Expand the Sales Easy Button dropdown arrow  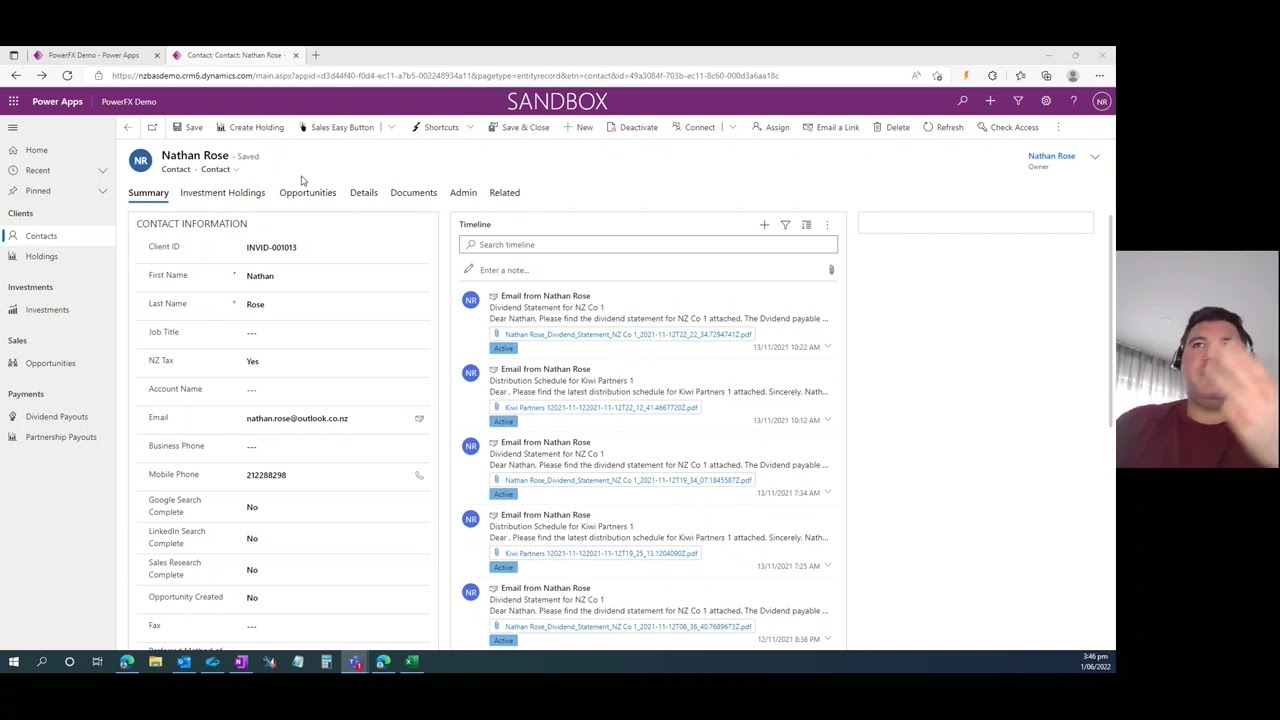click(391, 127)
